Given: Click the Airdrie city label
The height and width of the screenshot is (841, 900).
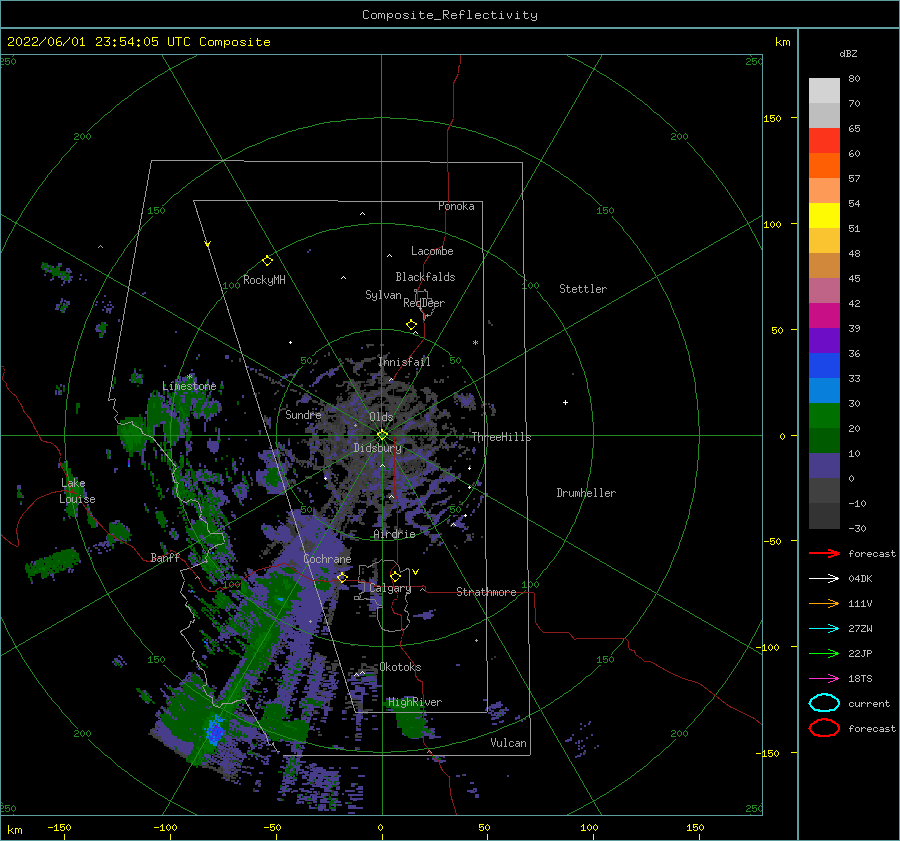Looking at the screenshot, I should coord(394,534).
